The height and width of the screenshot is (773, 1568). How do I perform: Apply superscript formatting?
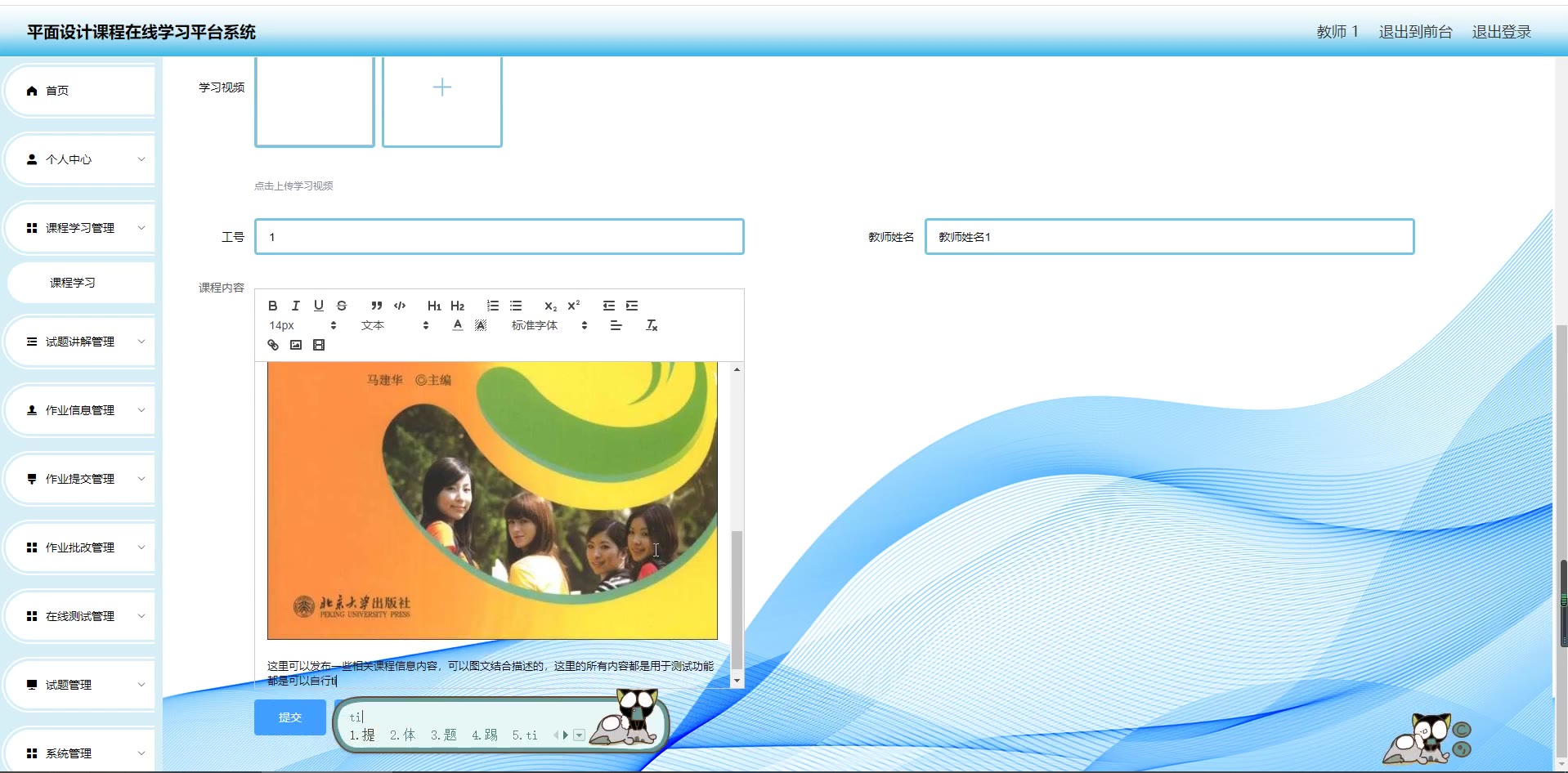pos(573,306)
